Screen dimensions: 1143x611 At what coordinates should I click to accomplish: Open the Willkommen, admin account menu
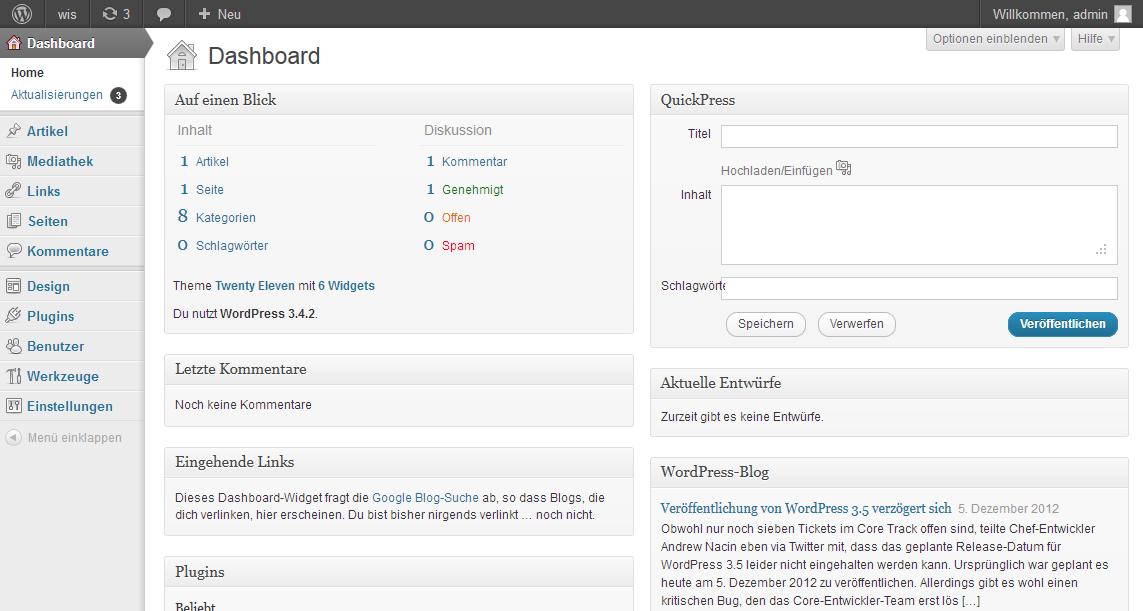tap(1061, 14)
